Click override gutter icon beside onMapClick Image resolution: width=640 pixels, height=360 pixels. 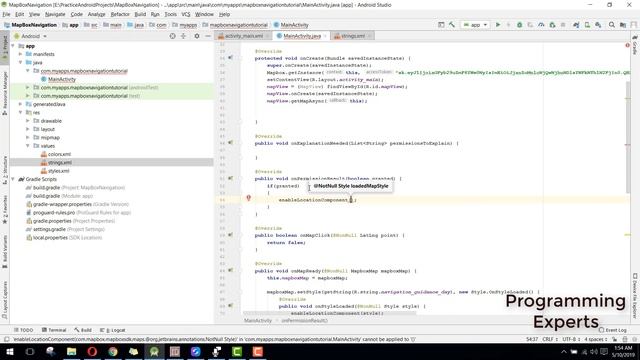coord(230,235)
